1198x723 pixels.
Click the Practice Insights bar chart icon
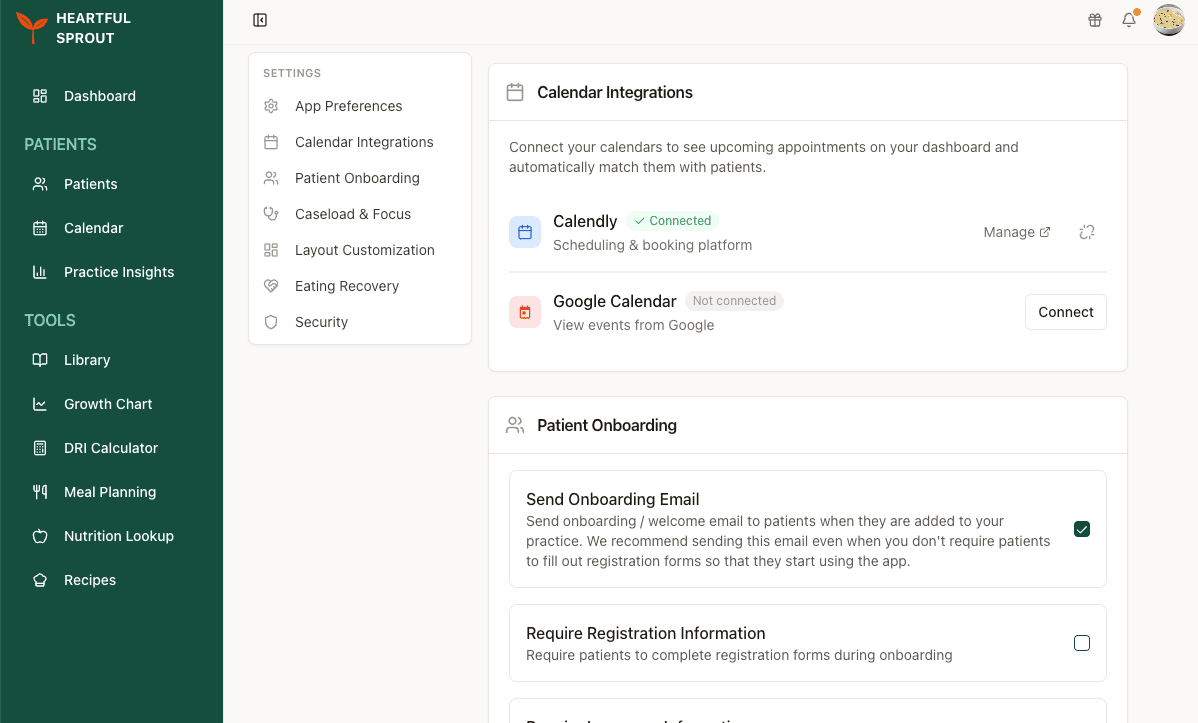point(40,272)
